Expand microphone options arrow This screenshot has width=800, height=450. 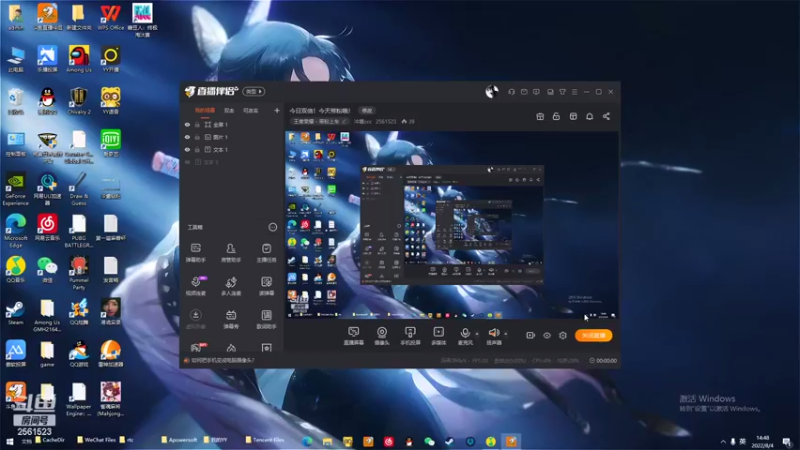click(x=477, y=334)
